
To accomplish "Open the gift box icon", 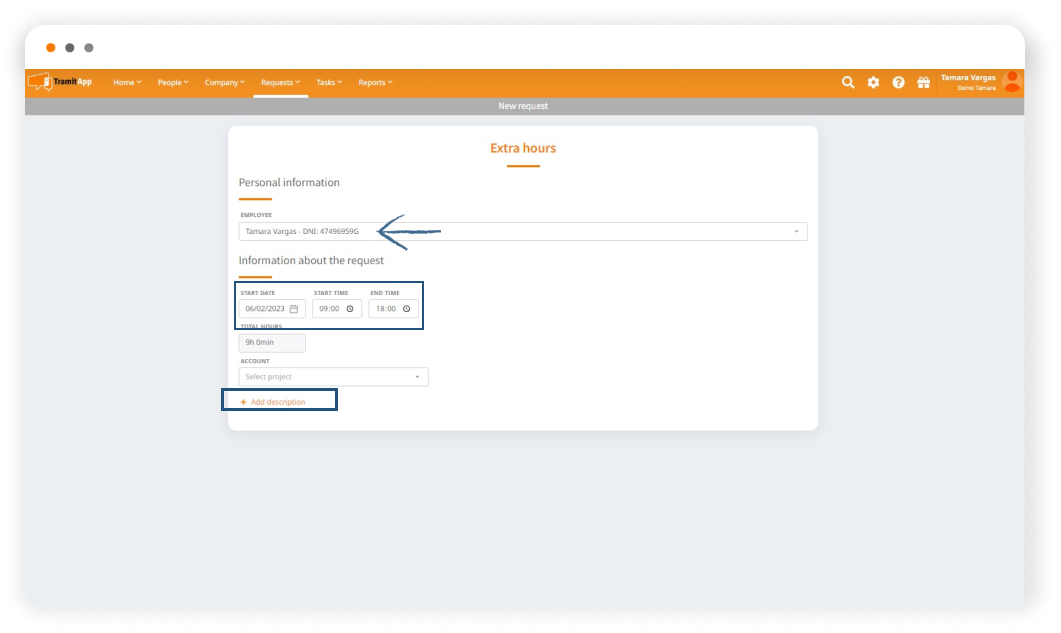I will click(923, 82).
